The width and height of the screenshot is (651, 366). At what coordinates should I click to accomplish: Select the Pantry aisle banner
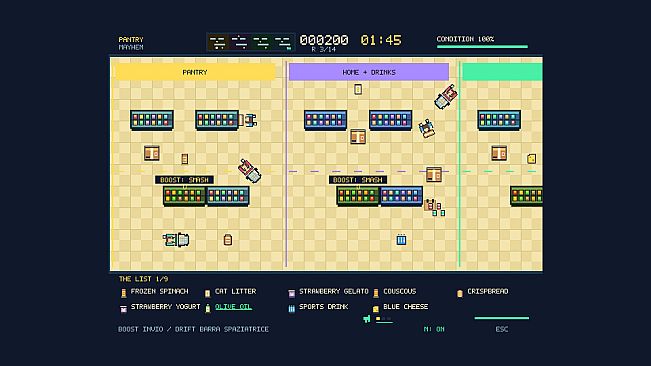coord(195,72)
